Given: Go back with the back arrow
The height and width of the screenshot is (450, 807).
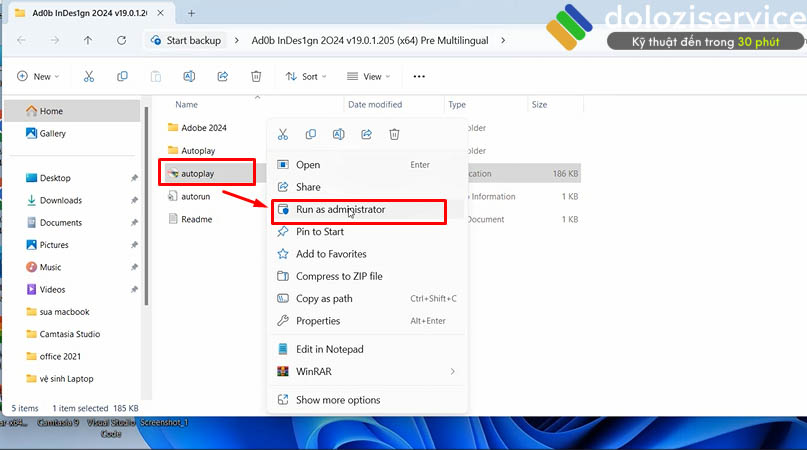Looking at the screenshot, I should point(22,40).
